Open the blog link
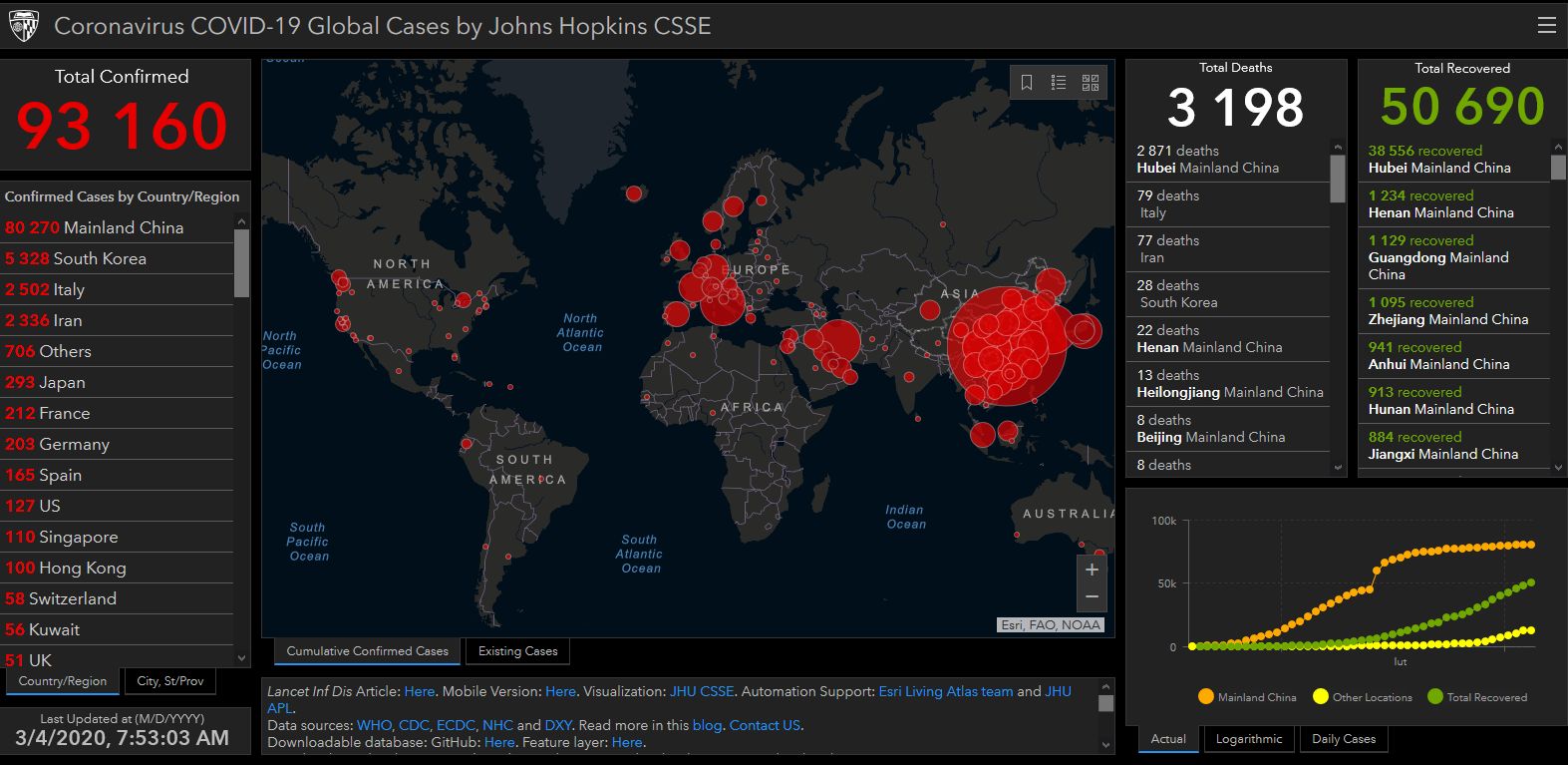Image resolution: width=1568 pixels, height=765 pixels. [x=707, y=725]
